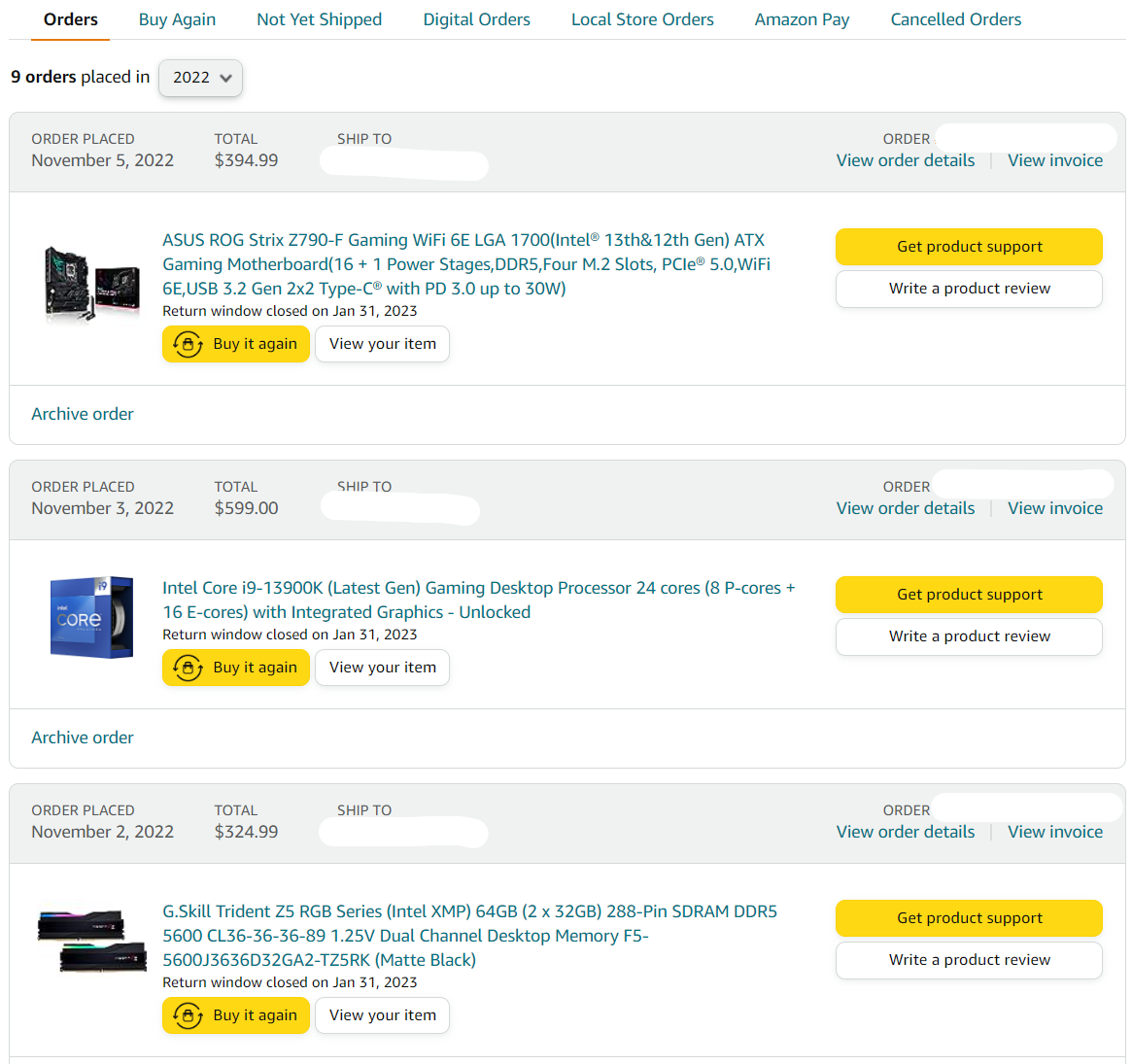Screen dimensions: 1132x1064
Task: Click the G.Skill Trident Z5 RAM image
Action: (91, 941)
